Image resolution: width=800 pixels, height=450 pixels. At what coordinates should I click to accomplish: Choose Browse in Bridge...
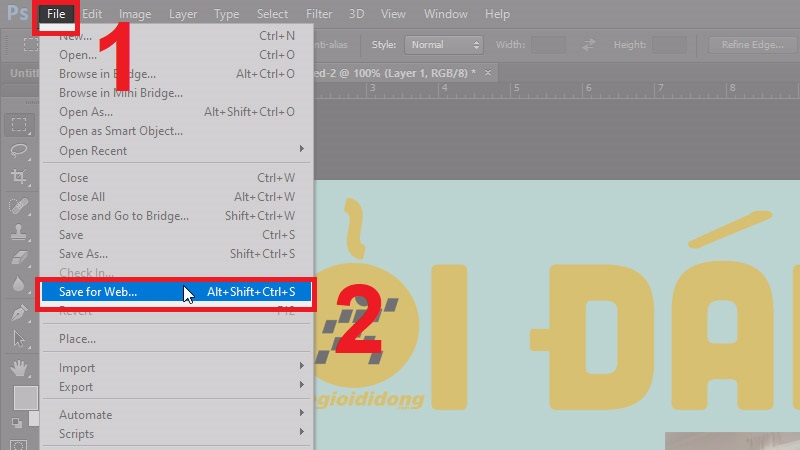click(x=177, y=73)
